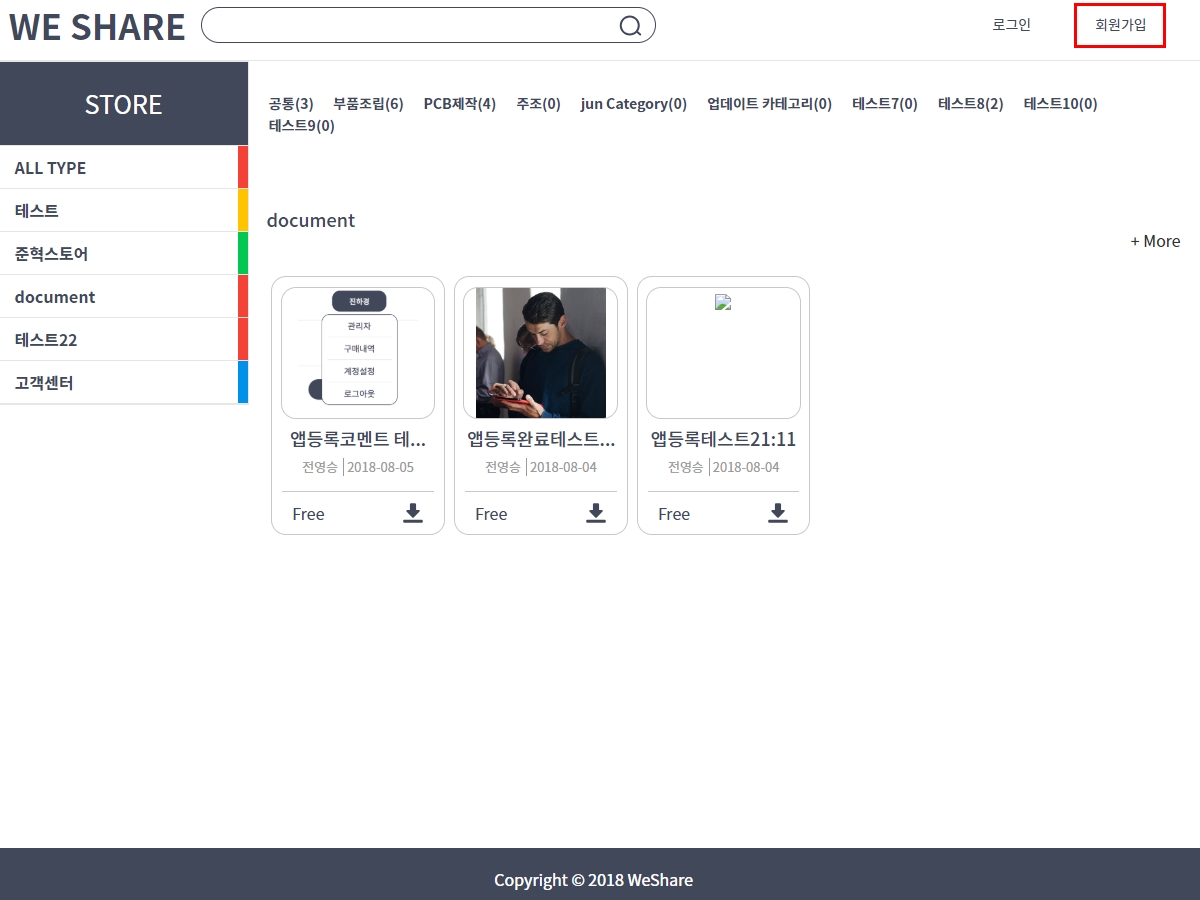Select the PCB제작(4) category
The image size is (1200, 900).
click(x=459, y=104)
